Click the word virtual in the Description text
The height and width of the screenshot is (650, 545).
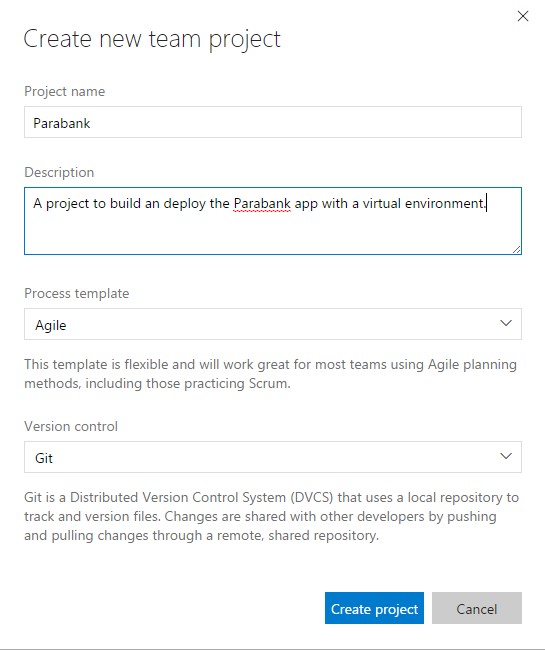(382, 204)
